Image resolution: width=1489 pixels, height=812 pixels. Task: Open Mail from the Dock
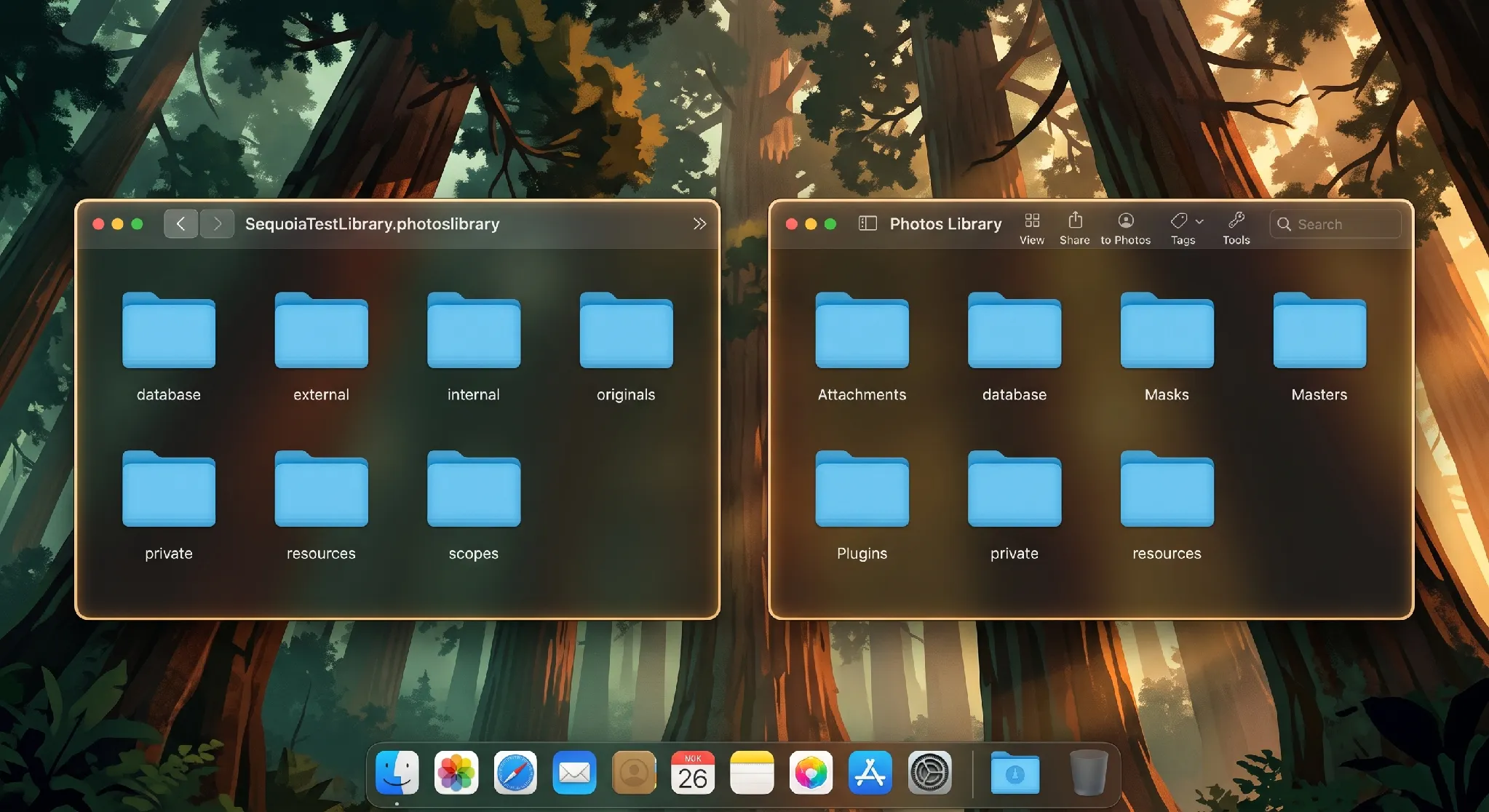pos(574,773)
